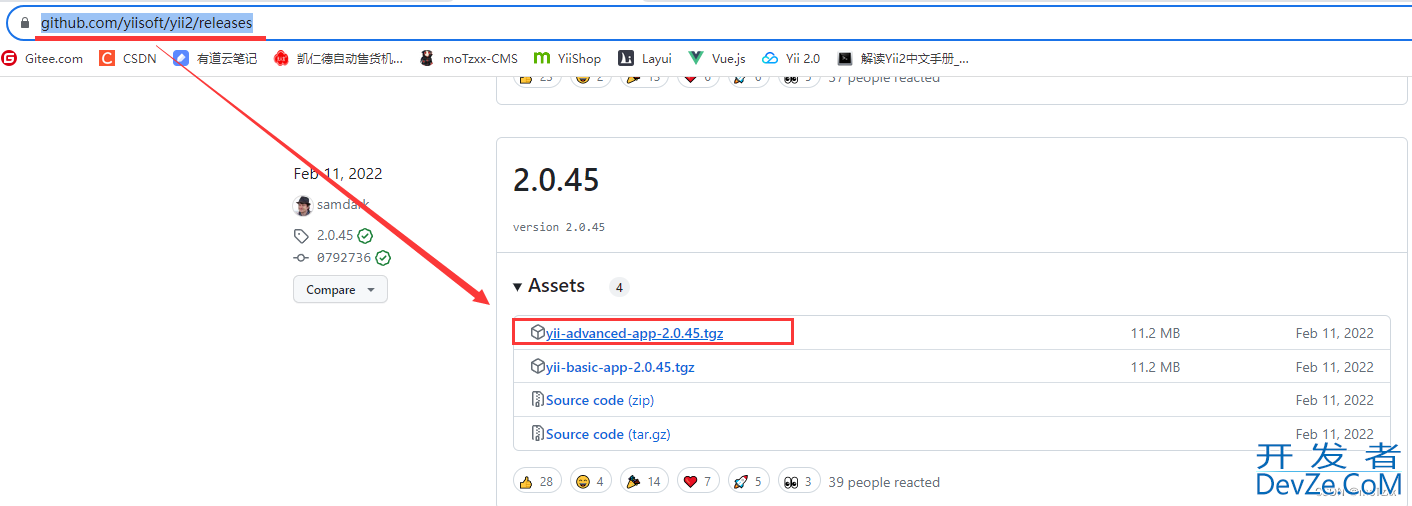
Task: Open the 2.0.45 release title
Action: [556, 180]
